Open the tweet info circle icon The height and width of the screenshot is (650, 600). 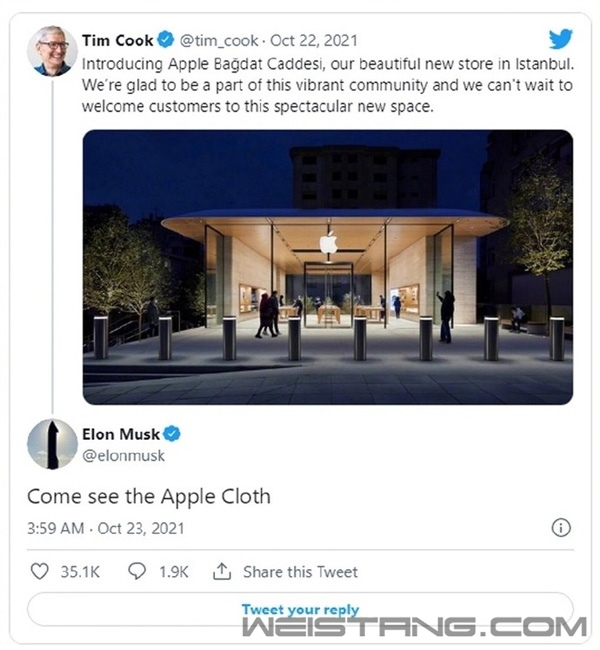click(561, 527)
